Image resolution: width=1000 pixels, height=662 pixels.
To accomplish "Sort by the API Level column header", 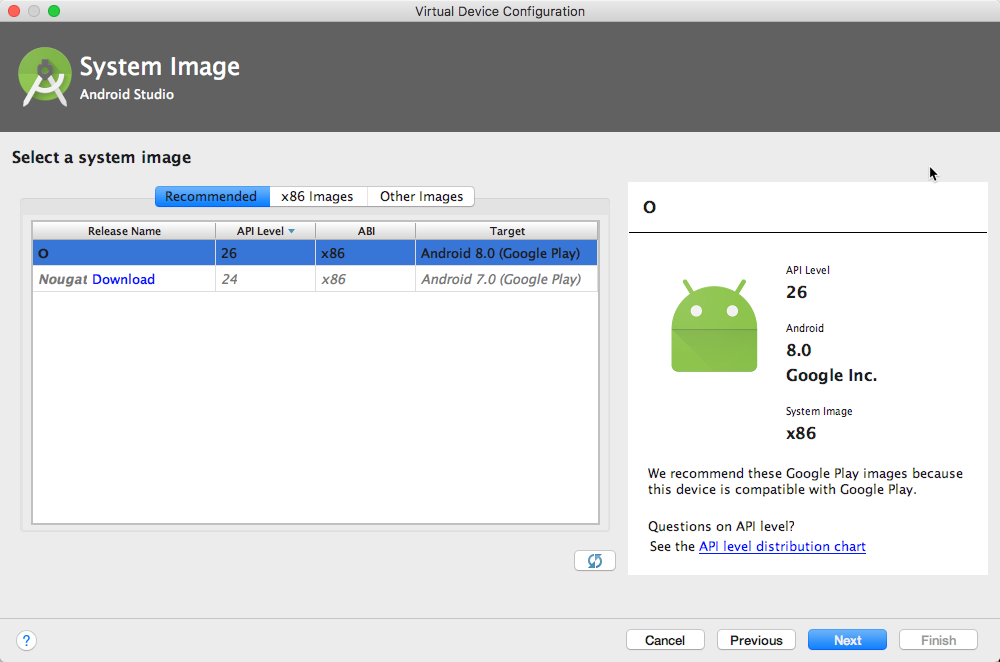I will click(x=265, y=231).
